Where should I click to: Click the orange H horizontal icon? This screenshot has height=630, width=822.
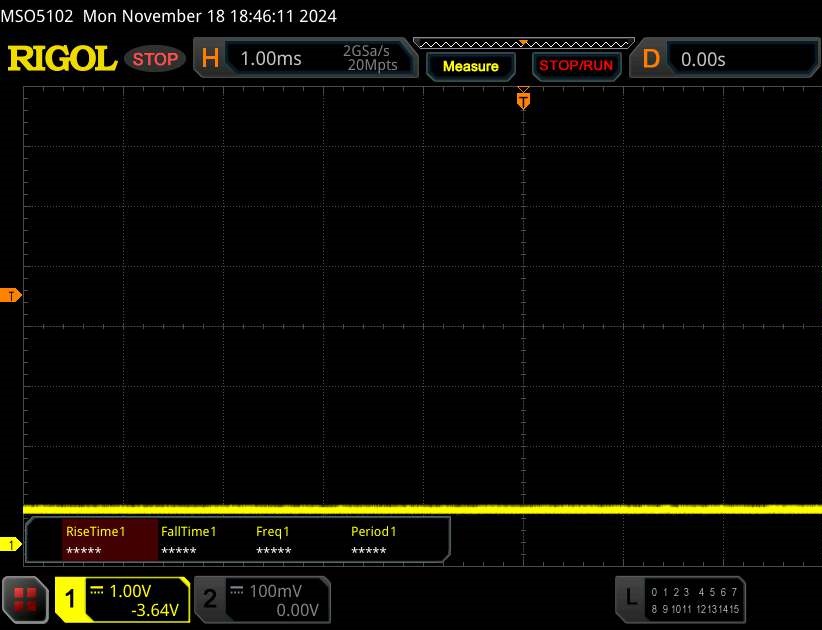pyautogui.click(x=210, y=59)
